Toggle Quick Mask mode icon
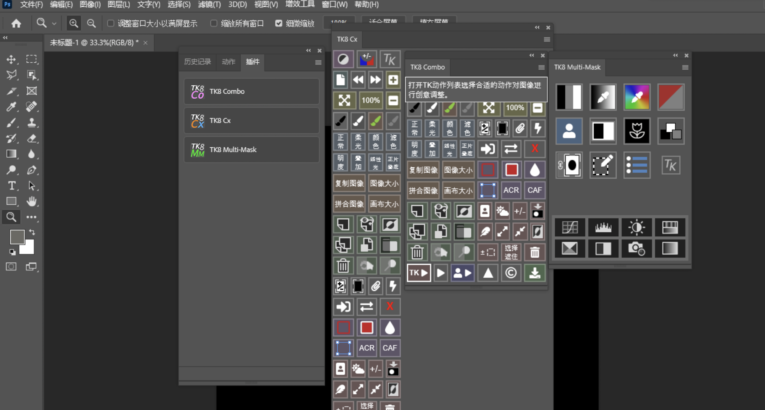 tap(11, 266)
